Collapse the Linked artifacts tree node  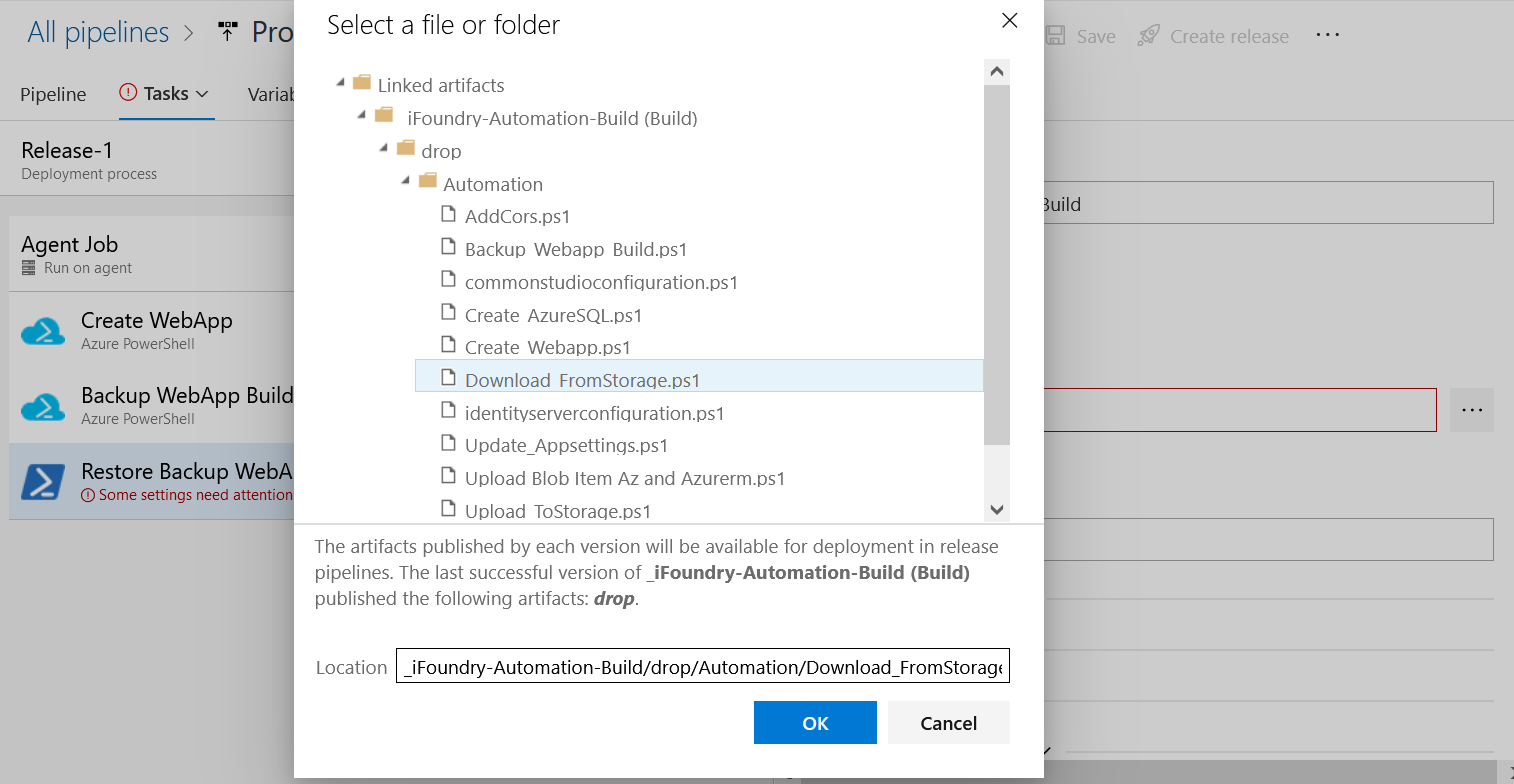pos(341,85)
